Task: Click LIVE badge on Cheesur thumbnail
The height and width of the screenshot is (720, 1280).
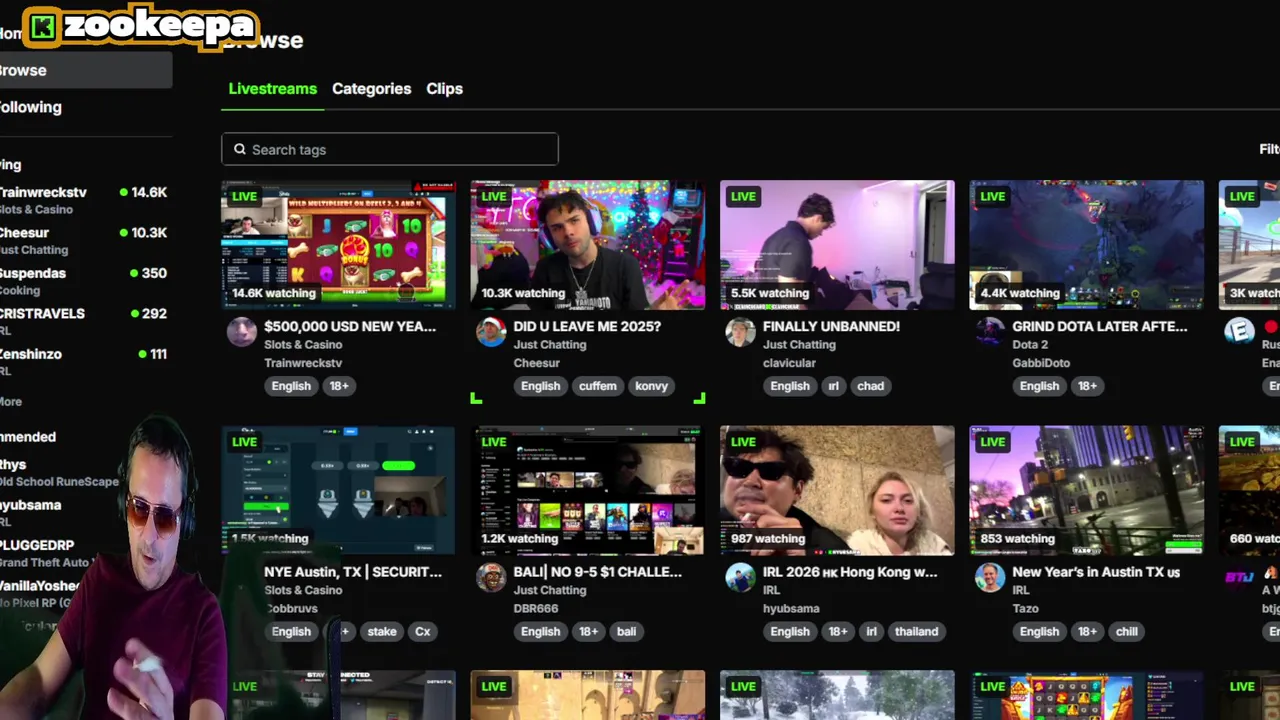Action: click(x=494, y=196)
